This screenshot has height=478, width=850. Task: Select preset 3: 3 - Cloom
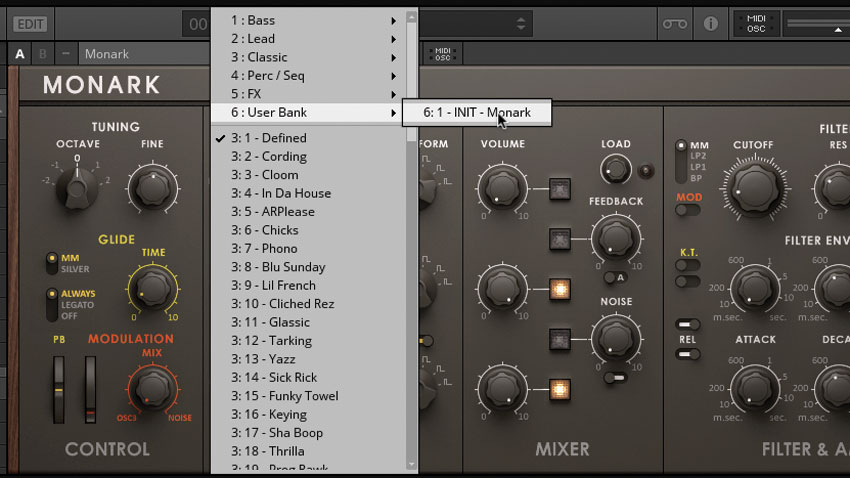tap(309, 175)
